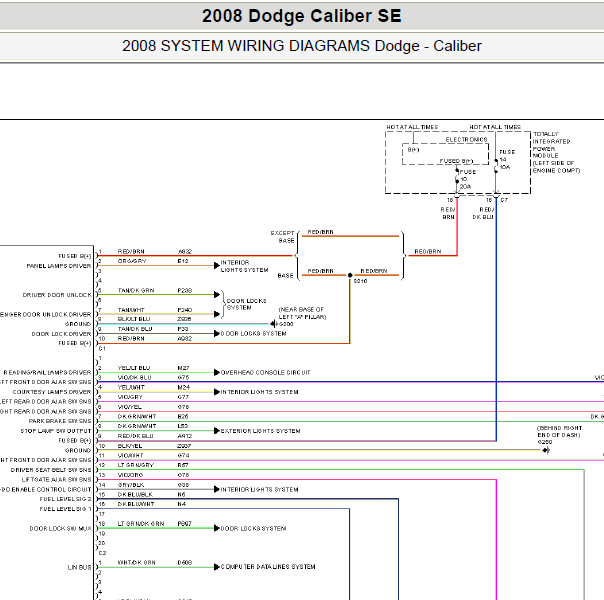Click the 'LT GRN/DK GRN' wire color label
This screenshot has height=600, width=604.
[141, 524]
